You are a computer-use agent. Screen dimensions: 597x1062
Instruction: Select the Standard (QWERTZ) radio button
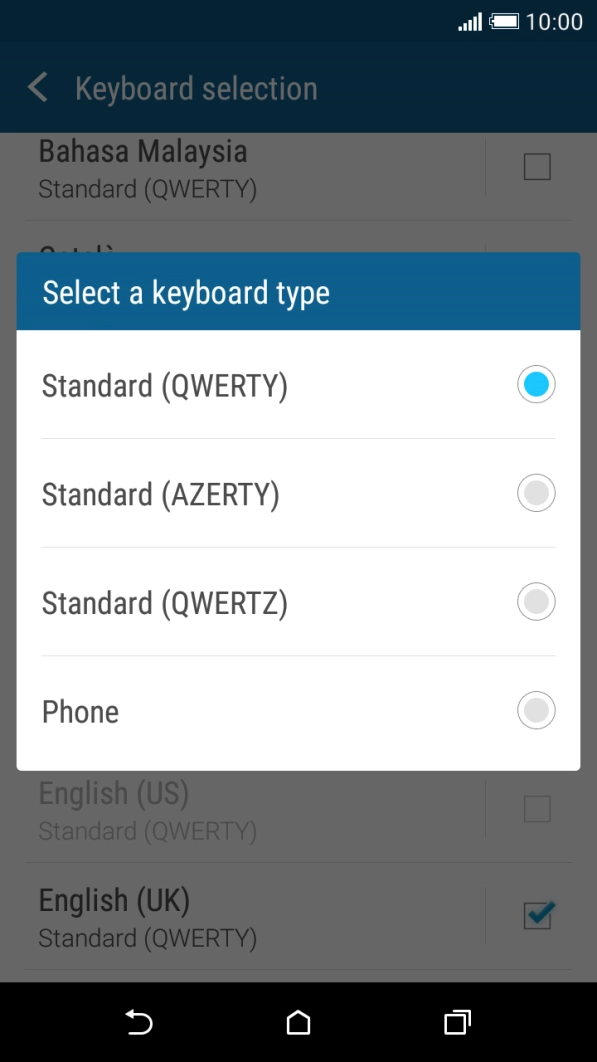pos(536,601)
